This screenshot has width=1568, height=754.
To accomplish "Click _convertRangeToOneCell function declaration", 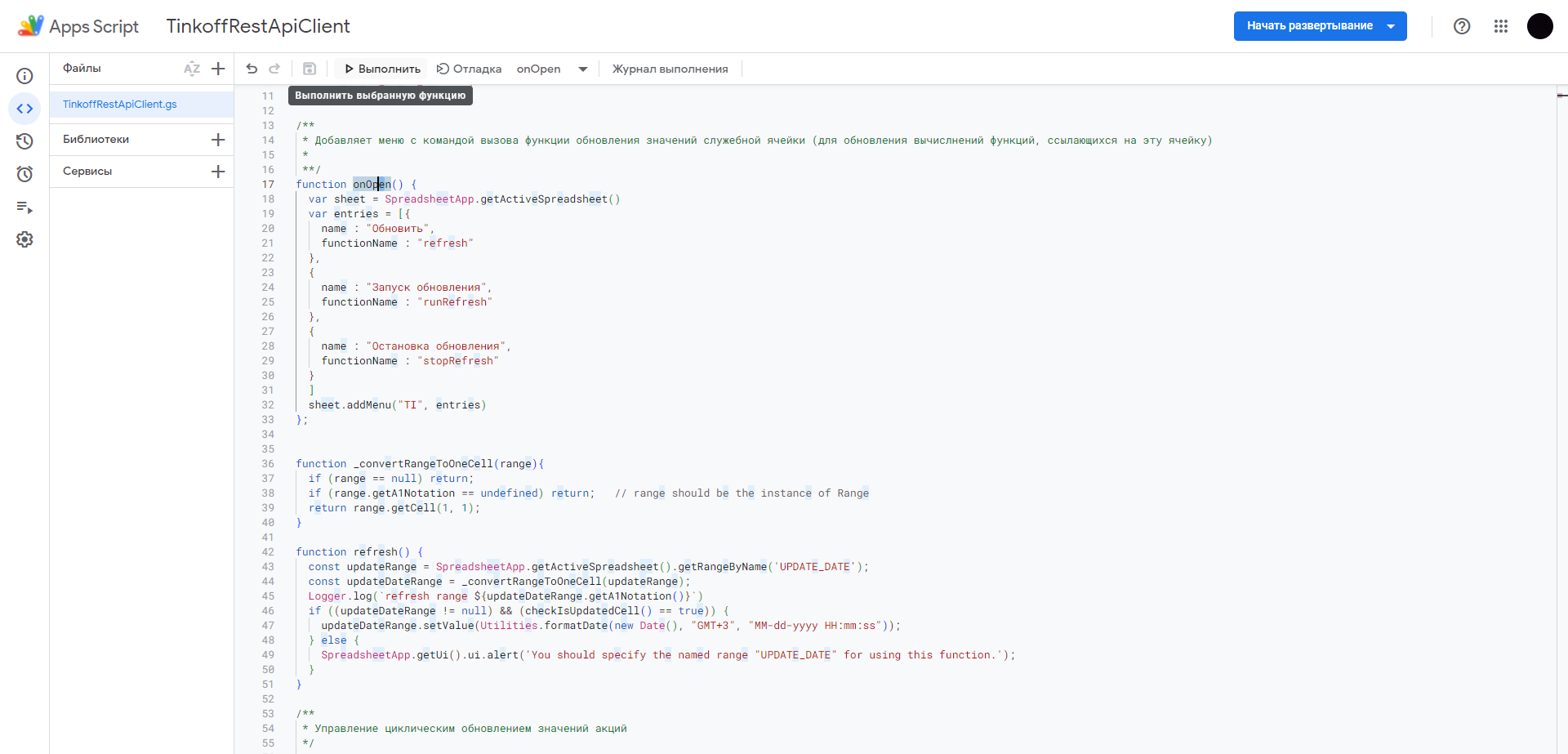I will click(x=420, y=464).
